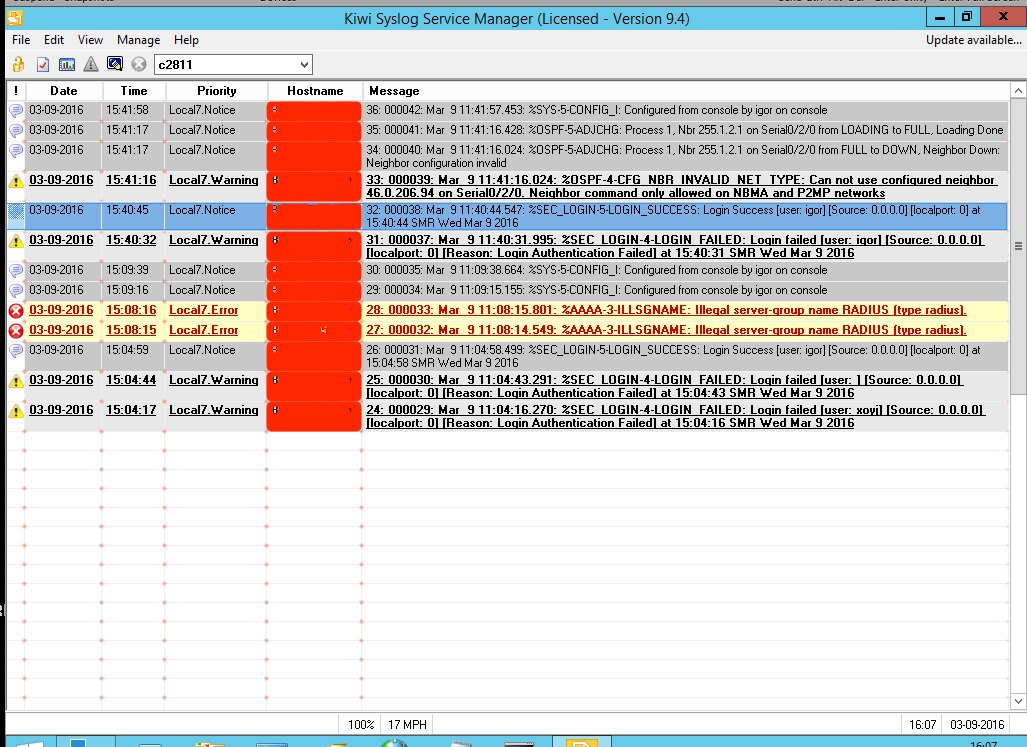Select the 15:40:45 time cell
This screenshot has height=747, width=1027.
tap(134, 217)
